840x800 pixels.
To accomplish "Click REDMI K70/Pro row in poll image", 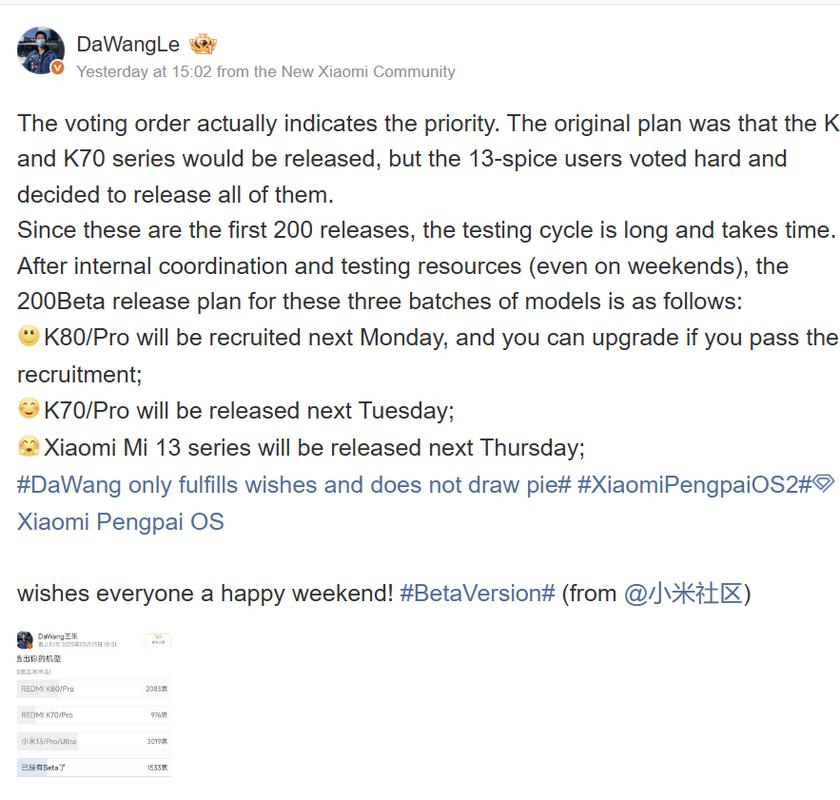I will click(x=93, y=715).
